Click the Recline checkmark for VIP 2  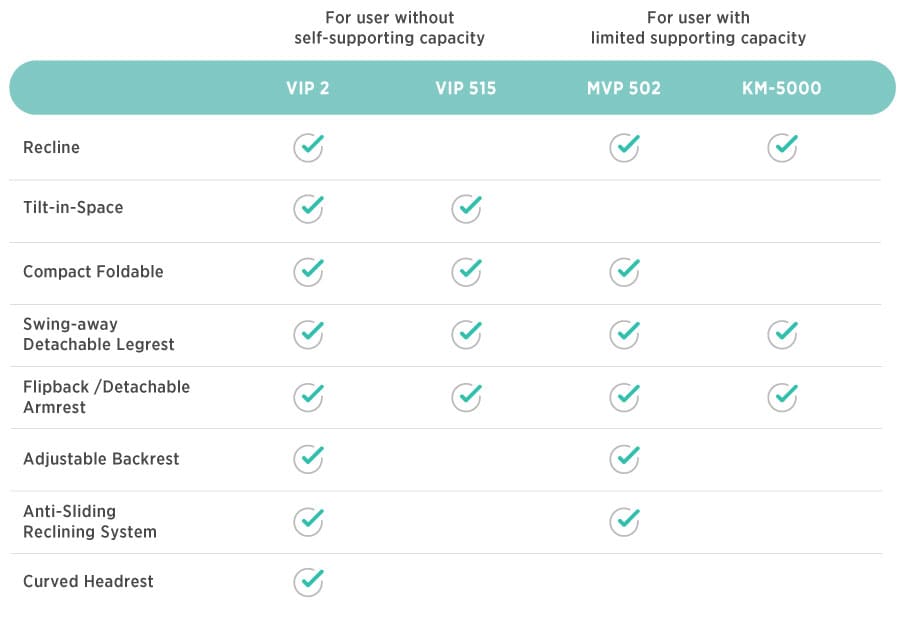tap(309, 148)
